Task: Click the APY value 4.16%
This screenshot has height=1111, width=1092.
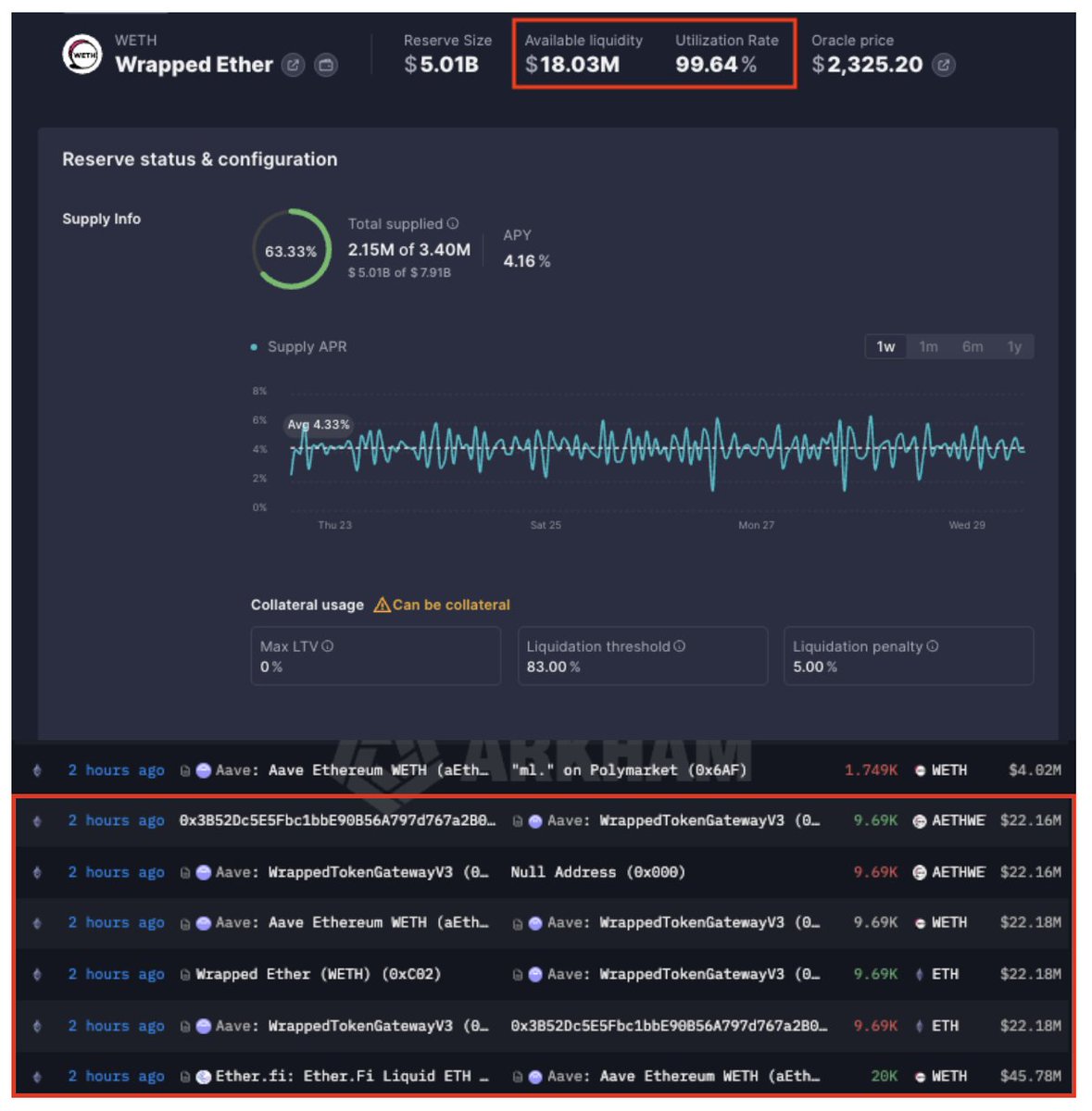Action: tap(526, 261)
